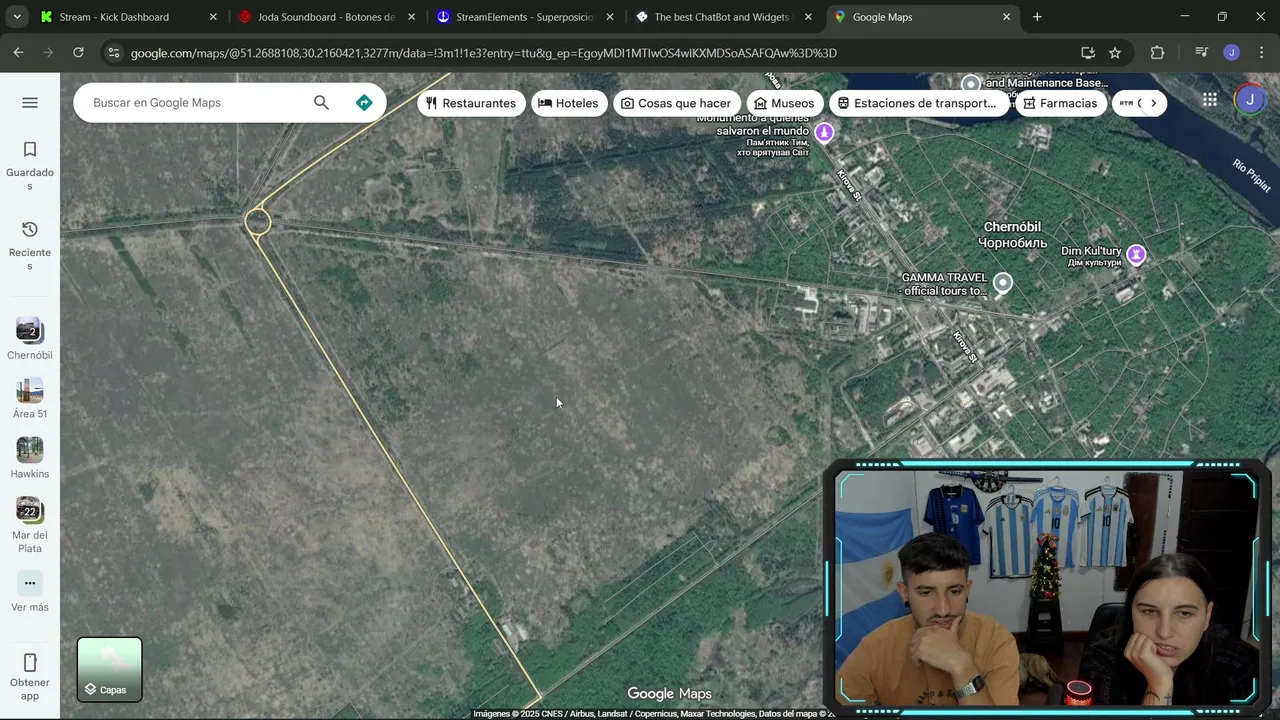Click the search magnifier icon
Image resolution: width=1280 pixels, height=720 pixels.
tap(321, 103)
